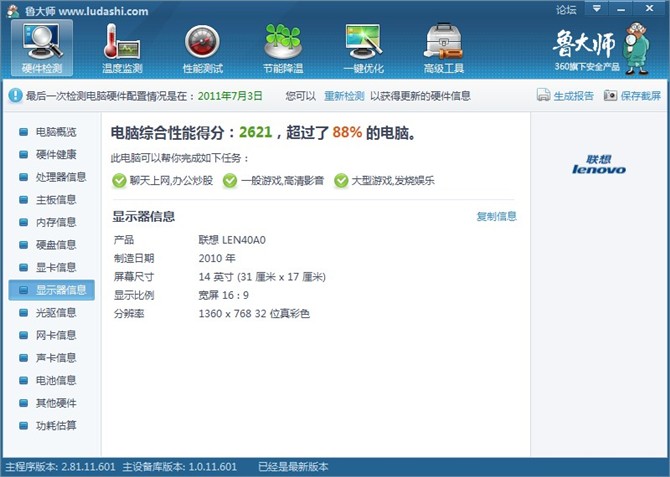The height and width of the screenshot is (477, 670).
Task: Click the detection date 2011年7月3日
Action: click(x=230, y=96)
